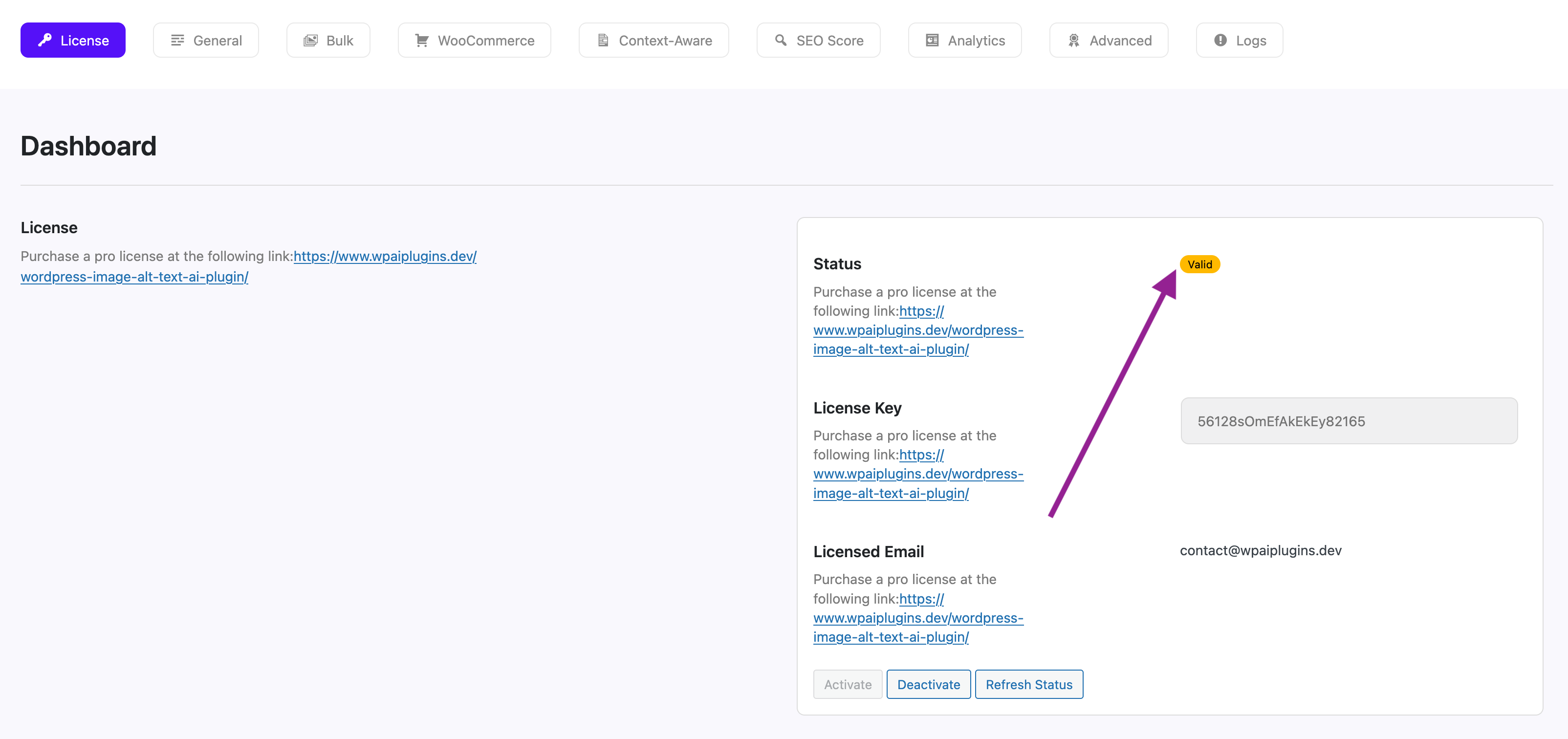This screenshot has height=739, width=1568.
Task: Click the document icon on the Context-Aware tab
Action: tap(603, 40)
